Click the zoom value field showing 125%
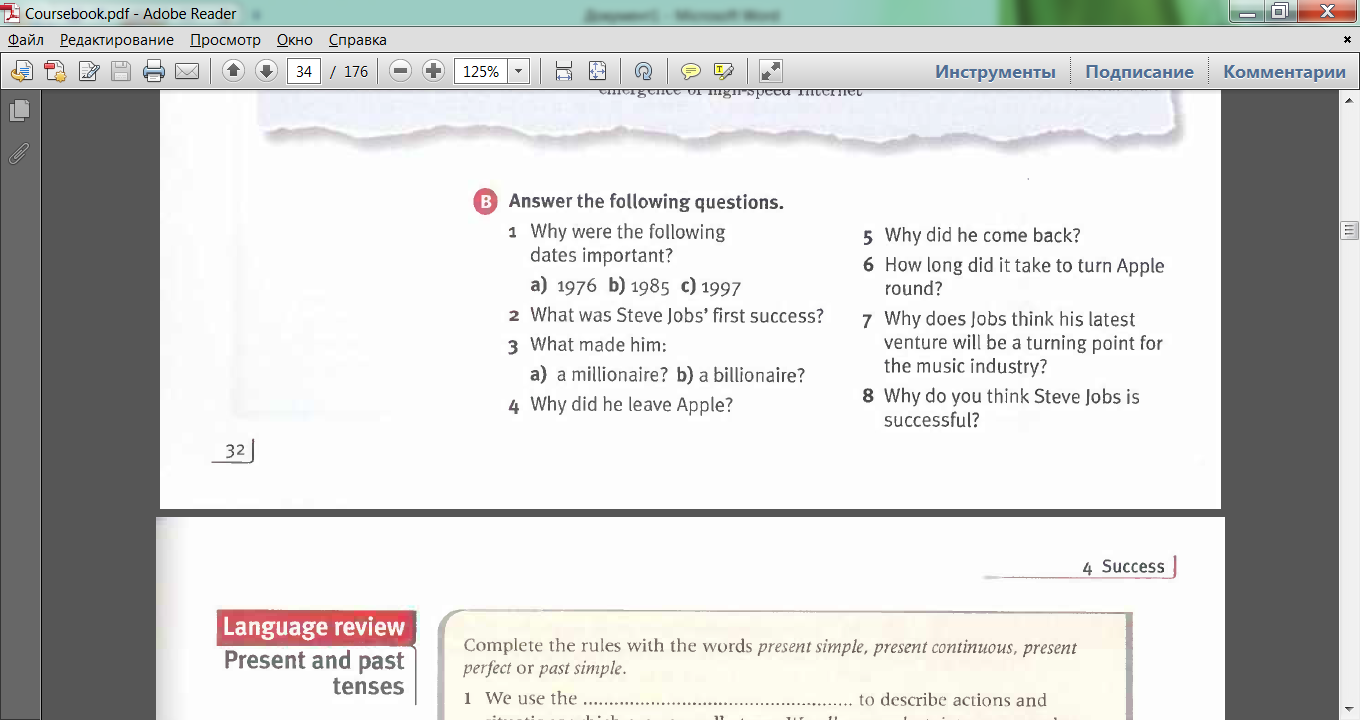The width and height of the screenshot is (1360, 720). (x=481, y=71)
